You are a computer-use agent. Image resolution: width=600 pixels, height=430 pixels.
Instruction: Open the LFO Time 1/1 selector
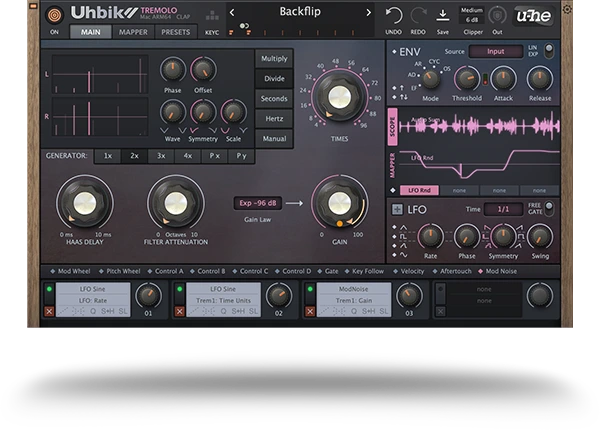503,209
